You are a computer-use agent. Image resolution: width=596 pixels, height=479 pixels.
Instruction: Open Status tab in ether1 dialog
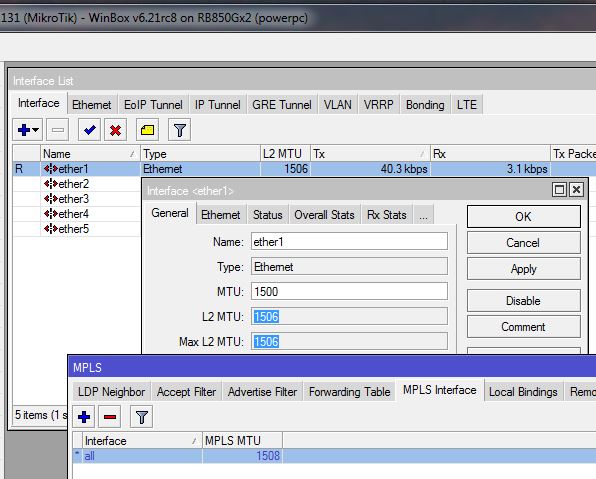tap(268, 215)
